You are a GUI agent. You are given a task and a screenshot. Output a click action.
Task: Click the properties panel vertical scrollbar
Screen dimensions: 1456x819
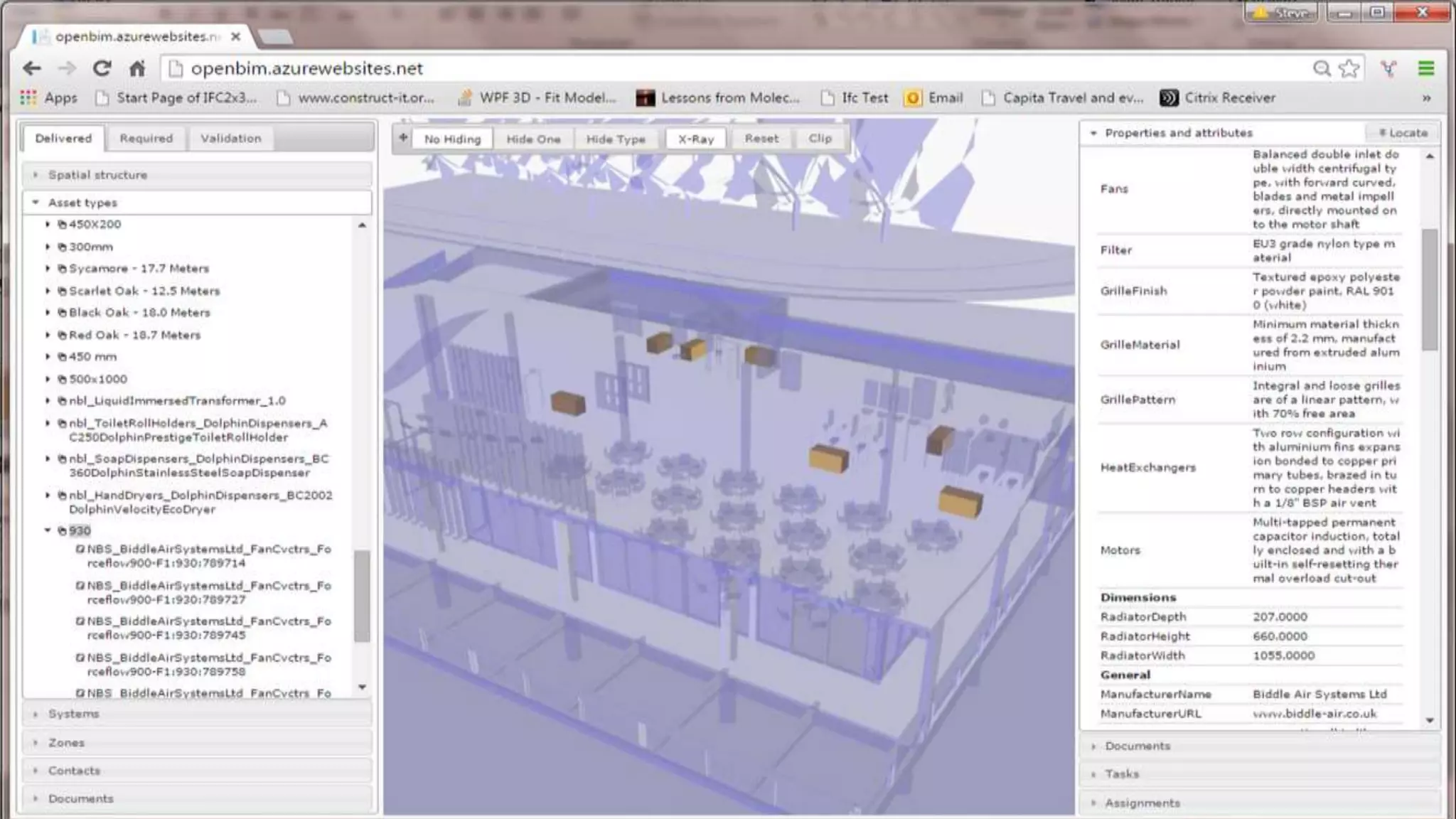1429,288
